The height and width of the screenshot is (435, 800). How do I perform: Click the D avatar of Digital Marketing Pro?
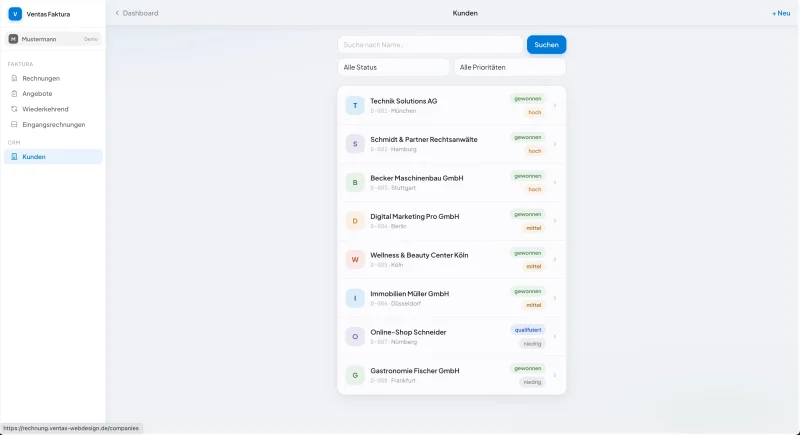[x=355, y=221]
